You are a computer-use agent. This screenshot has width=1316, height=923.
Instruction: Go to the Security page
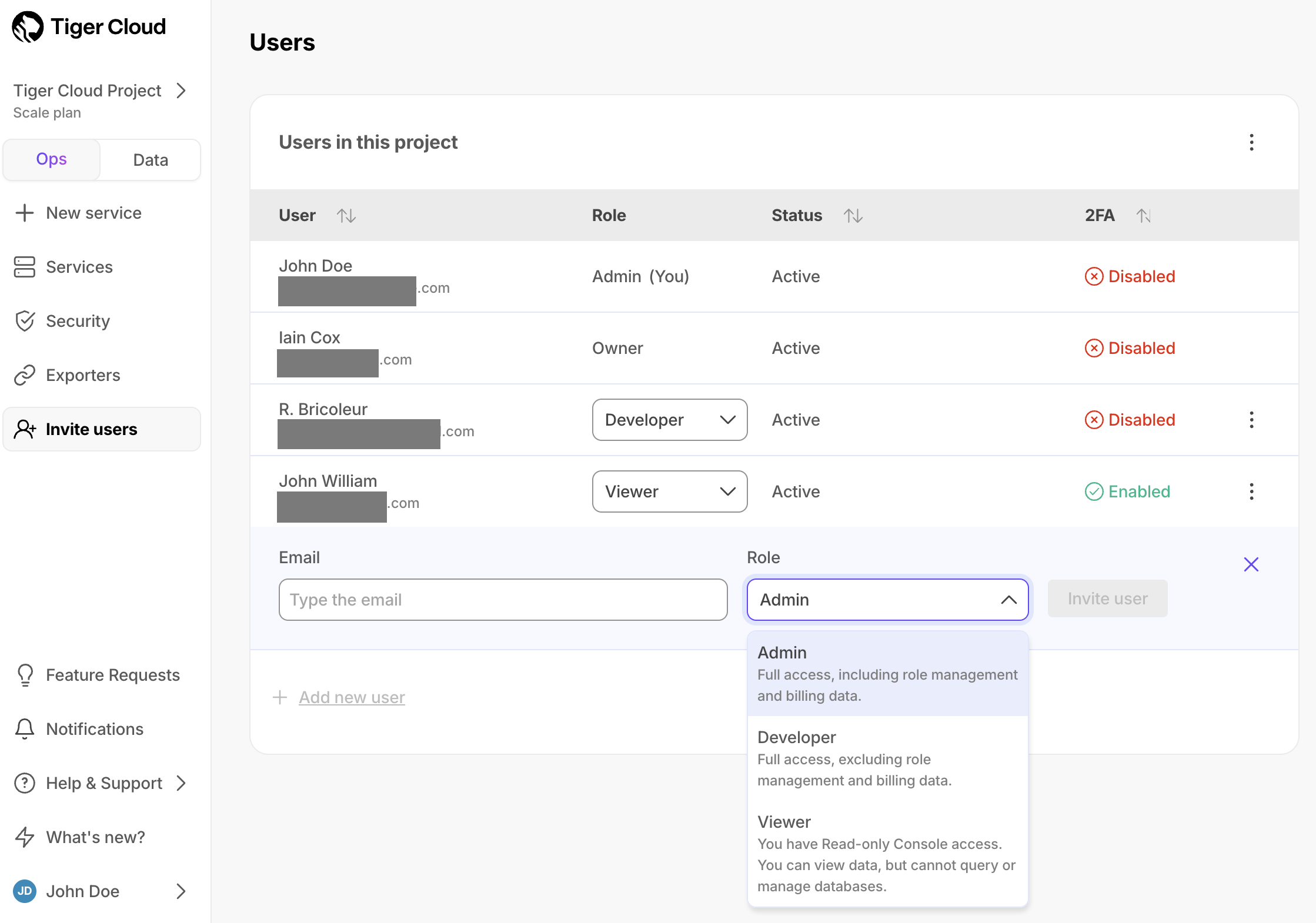click(x=78, y=321)
